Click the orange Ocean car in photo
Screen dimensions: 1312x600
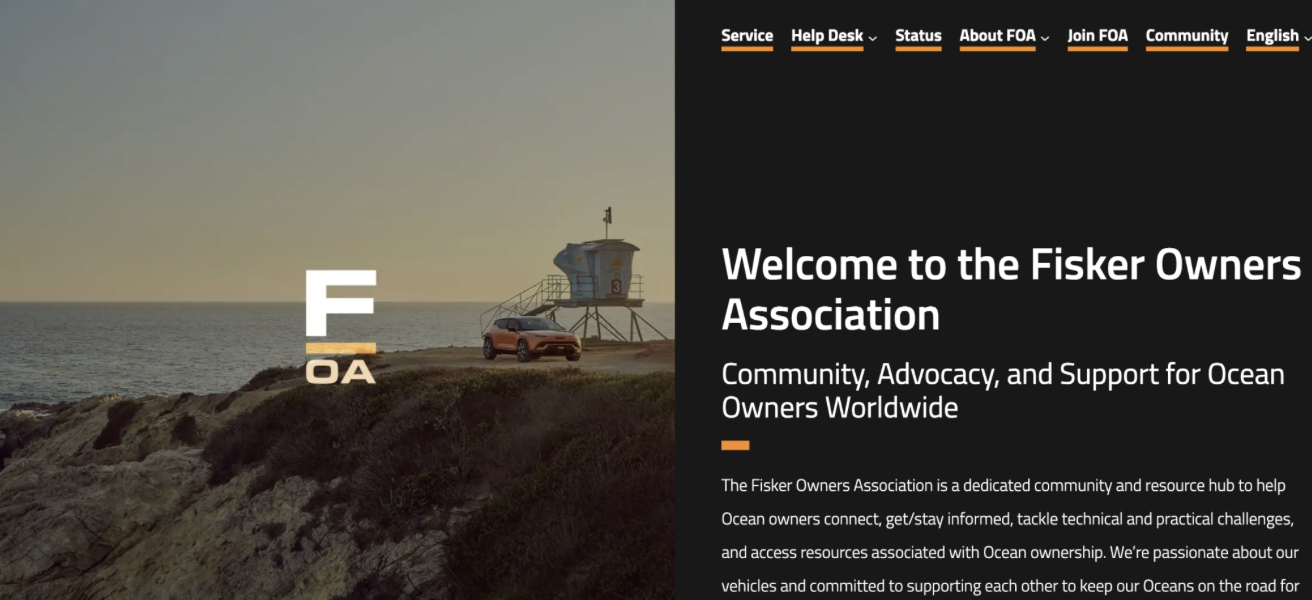(532, 338)
